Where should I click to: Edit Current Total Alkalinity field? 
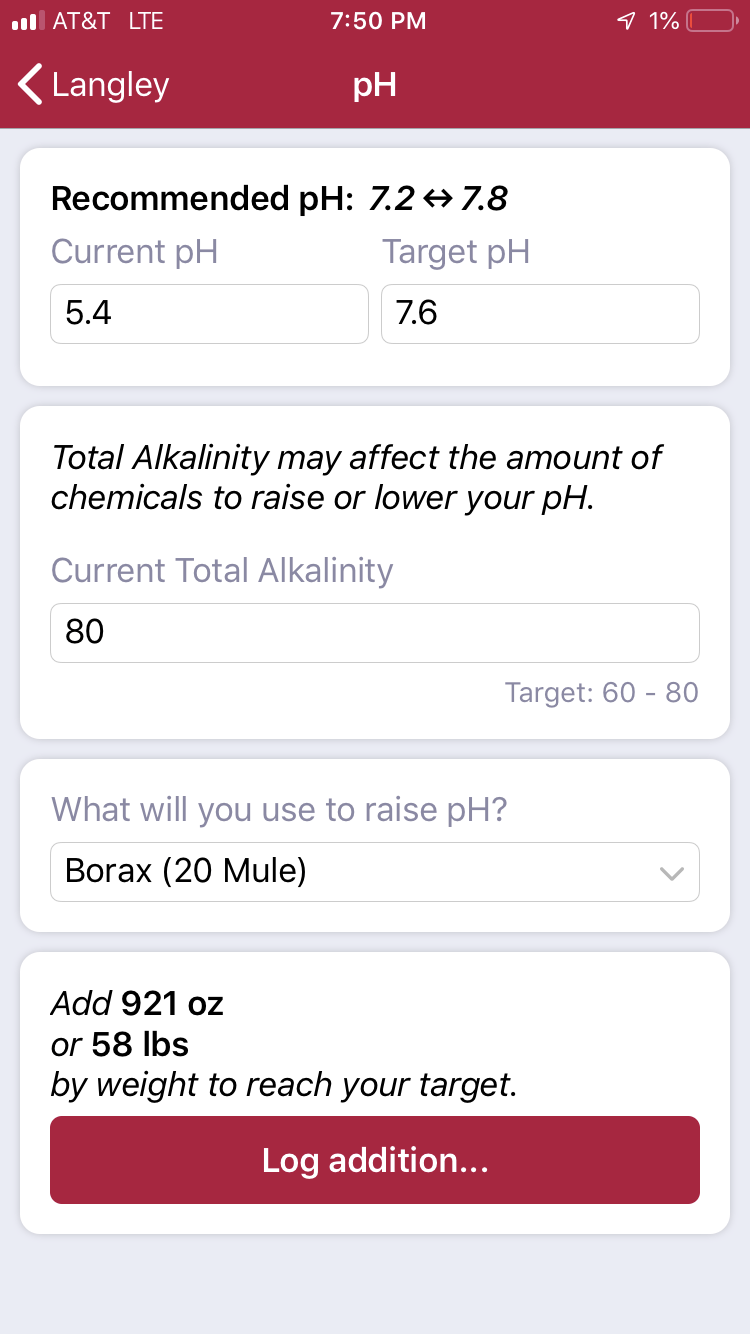point(375,632)
